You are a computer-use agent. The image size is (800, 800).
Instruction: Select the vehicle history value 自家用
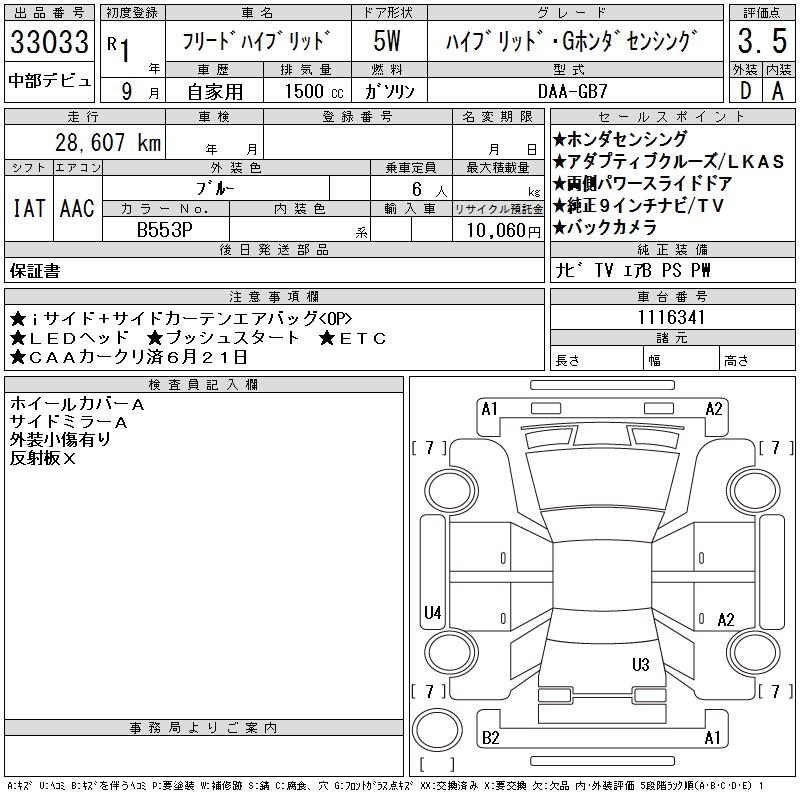pyautogui.click(x=215, y=91)
